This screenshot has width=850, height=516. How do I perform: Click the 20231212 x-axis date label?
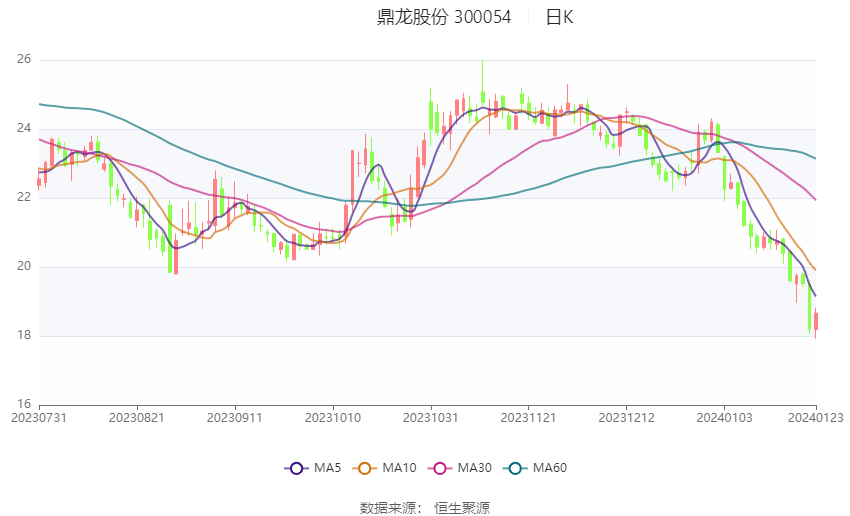[626, 418]
